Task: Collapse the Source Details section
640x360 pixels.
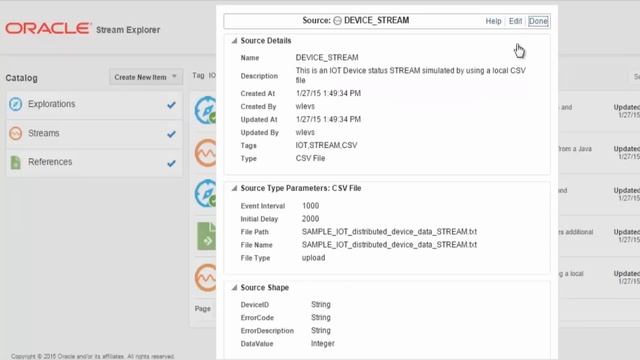Action: pyautogui.click(x=234, y=41)
